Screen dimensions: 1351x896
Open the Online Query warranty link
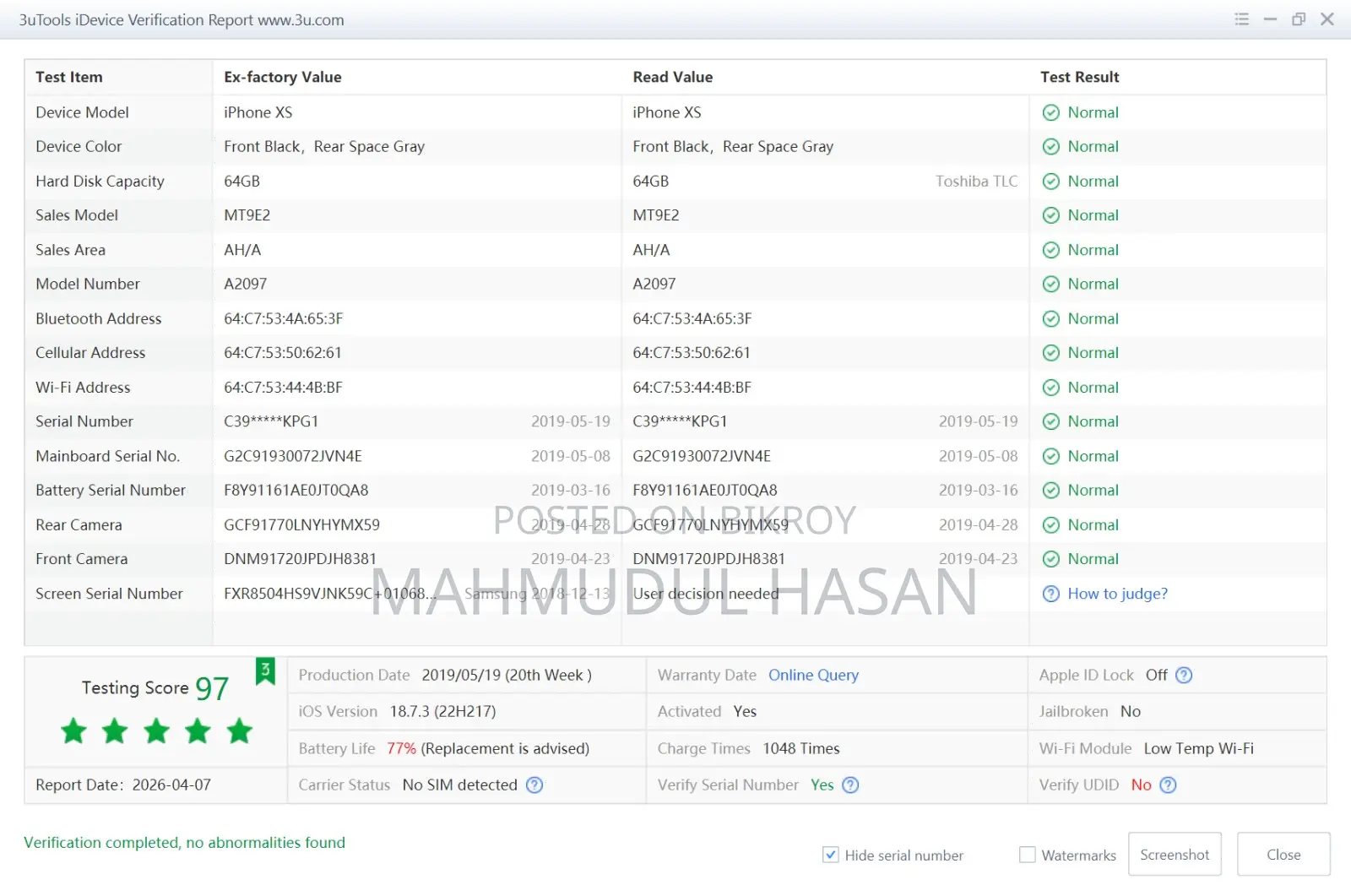click(x=813, y=675)
